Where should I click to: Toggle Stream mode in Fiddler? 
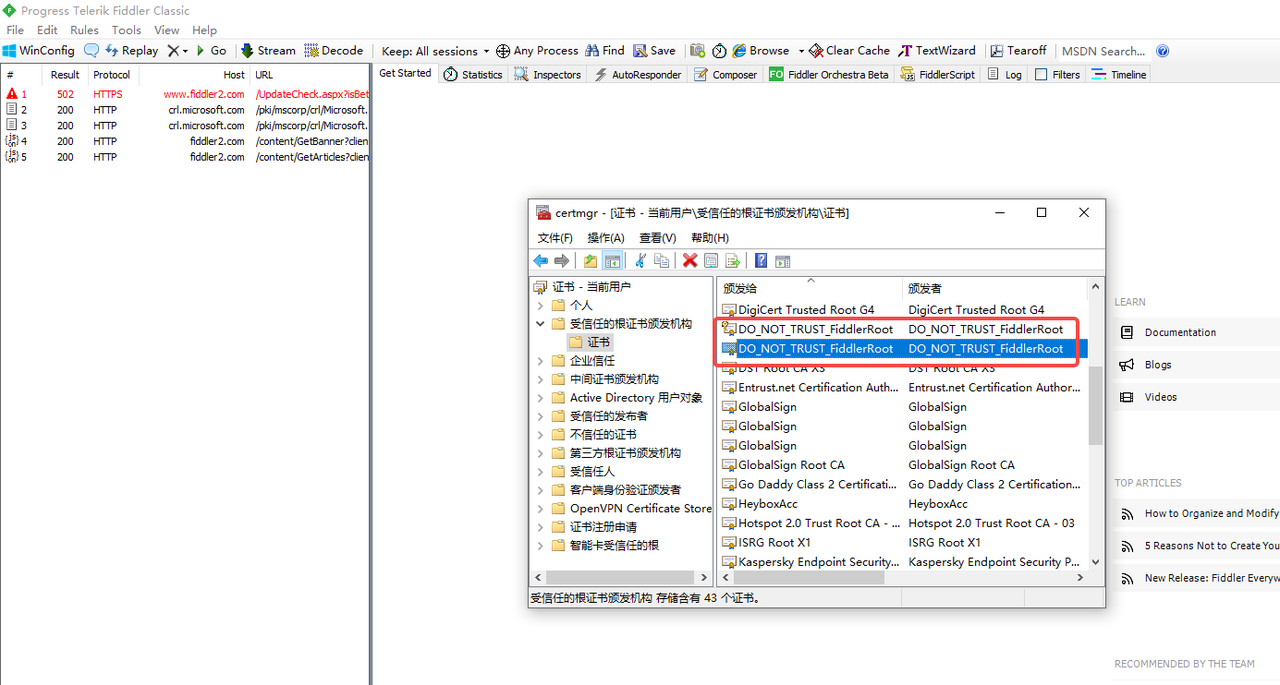268,51
